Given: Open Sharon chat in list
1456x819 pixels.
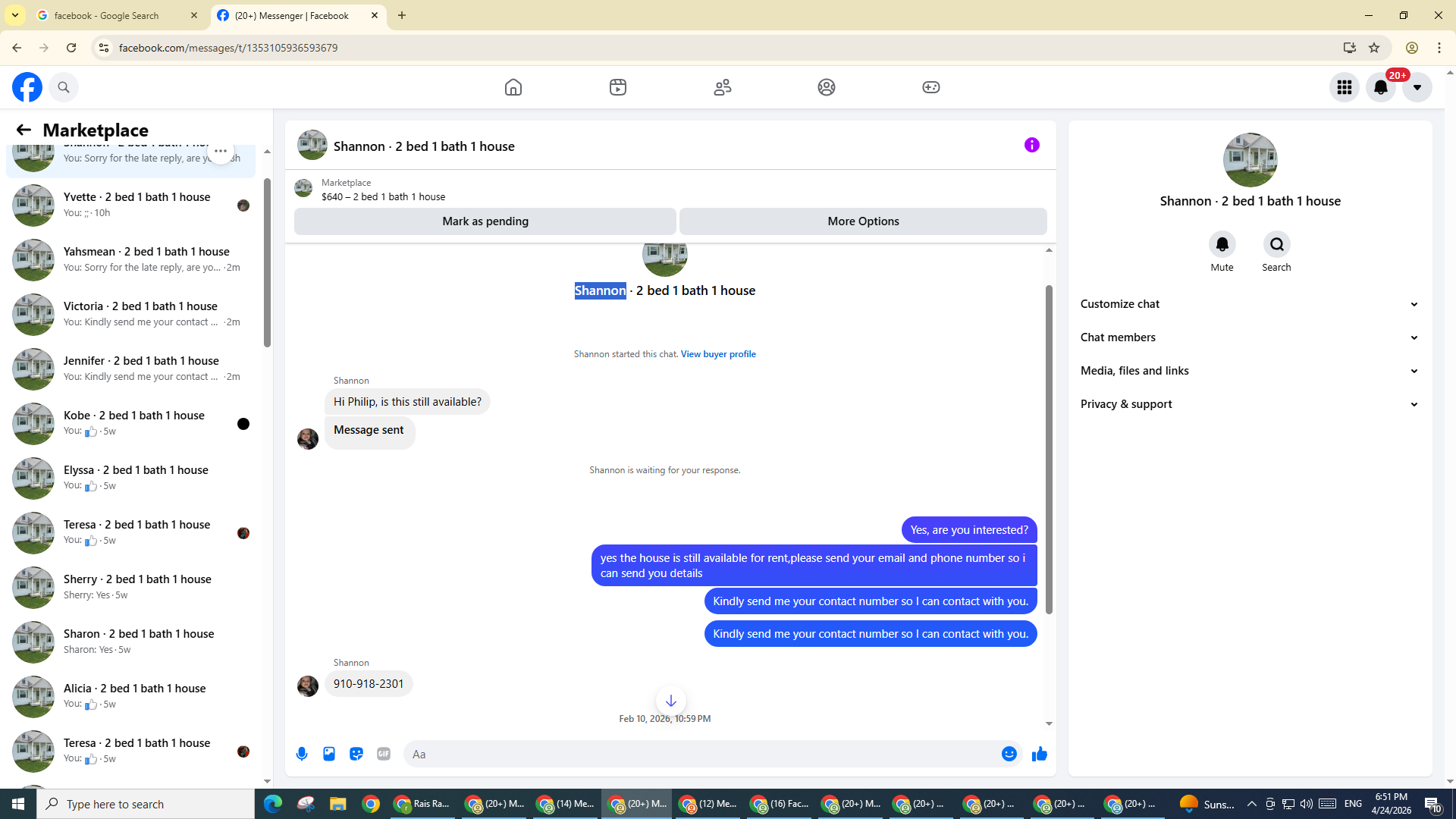Looking at the screenshot, I should point(130,642).
